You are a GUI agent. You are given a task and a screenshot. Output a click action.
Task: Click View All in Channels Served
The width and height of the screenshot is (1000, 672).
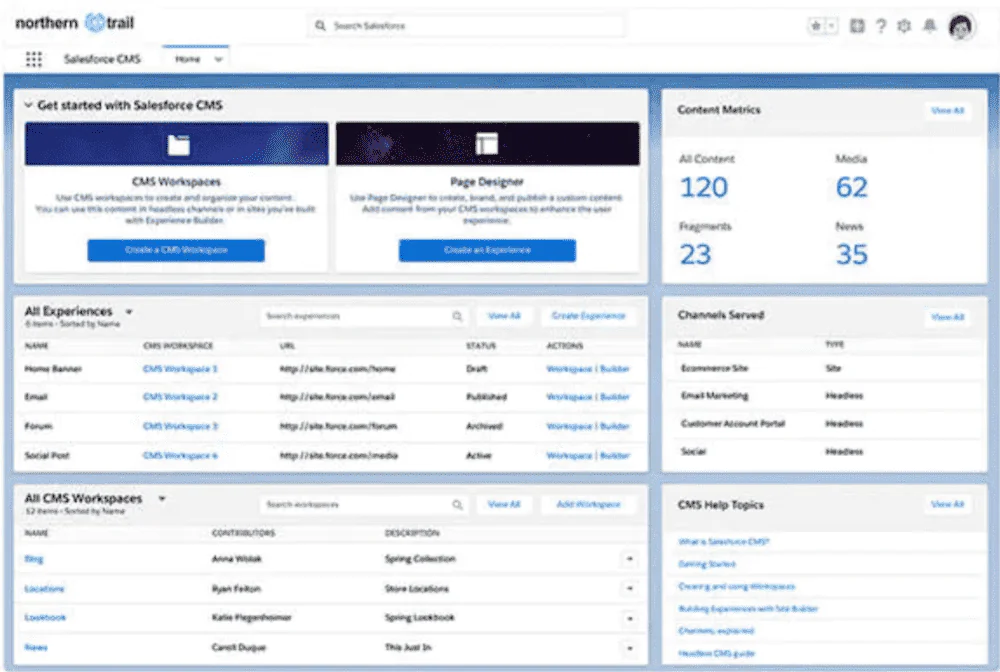coord(947,317)
